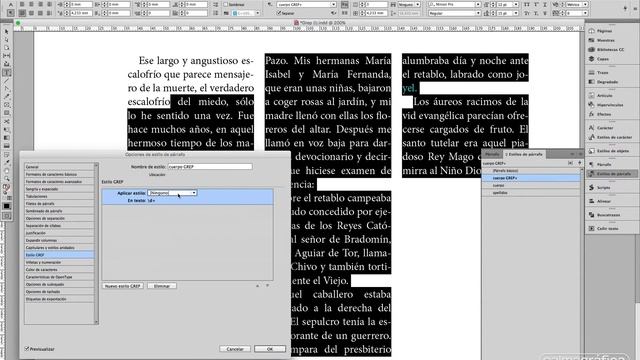Viewport: 640px width, 360px height.
Task: Open the Ceñir texto panel
Action: coord(607,229)
